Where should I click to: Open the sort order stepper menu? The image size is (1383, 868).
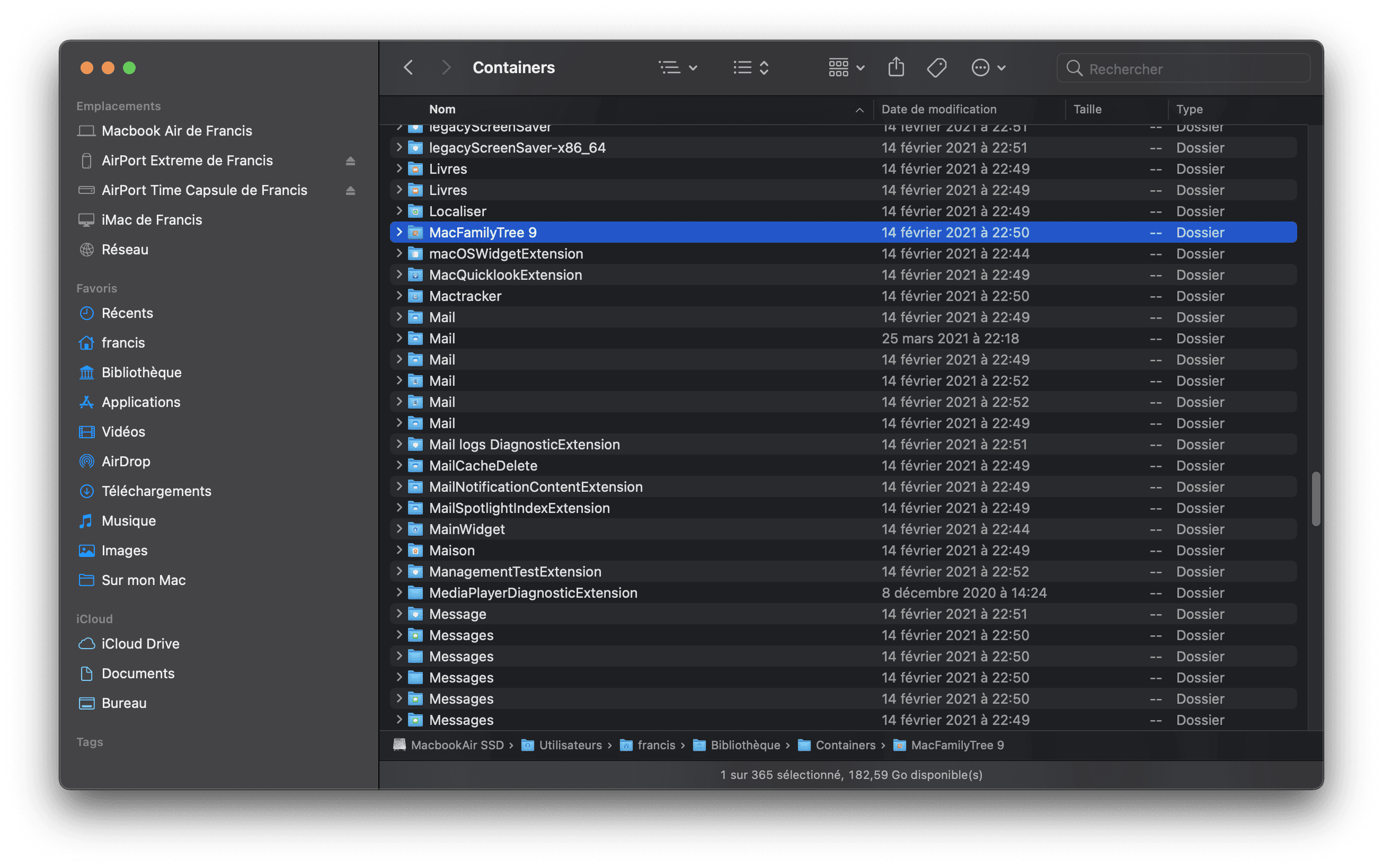tap(751, 68)
